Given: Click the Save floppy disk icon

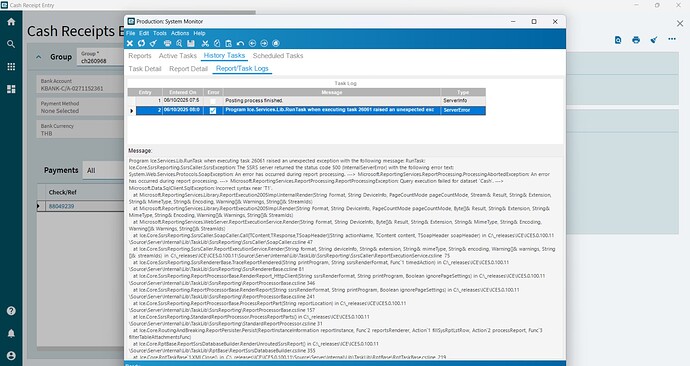Looking at the screenshot, I should [x=191, y=43].
